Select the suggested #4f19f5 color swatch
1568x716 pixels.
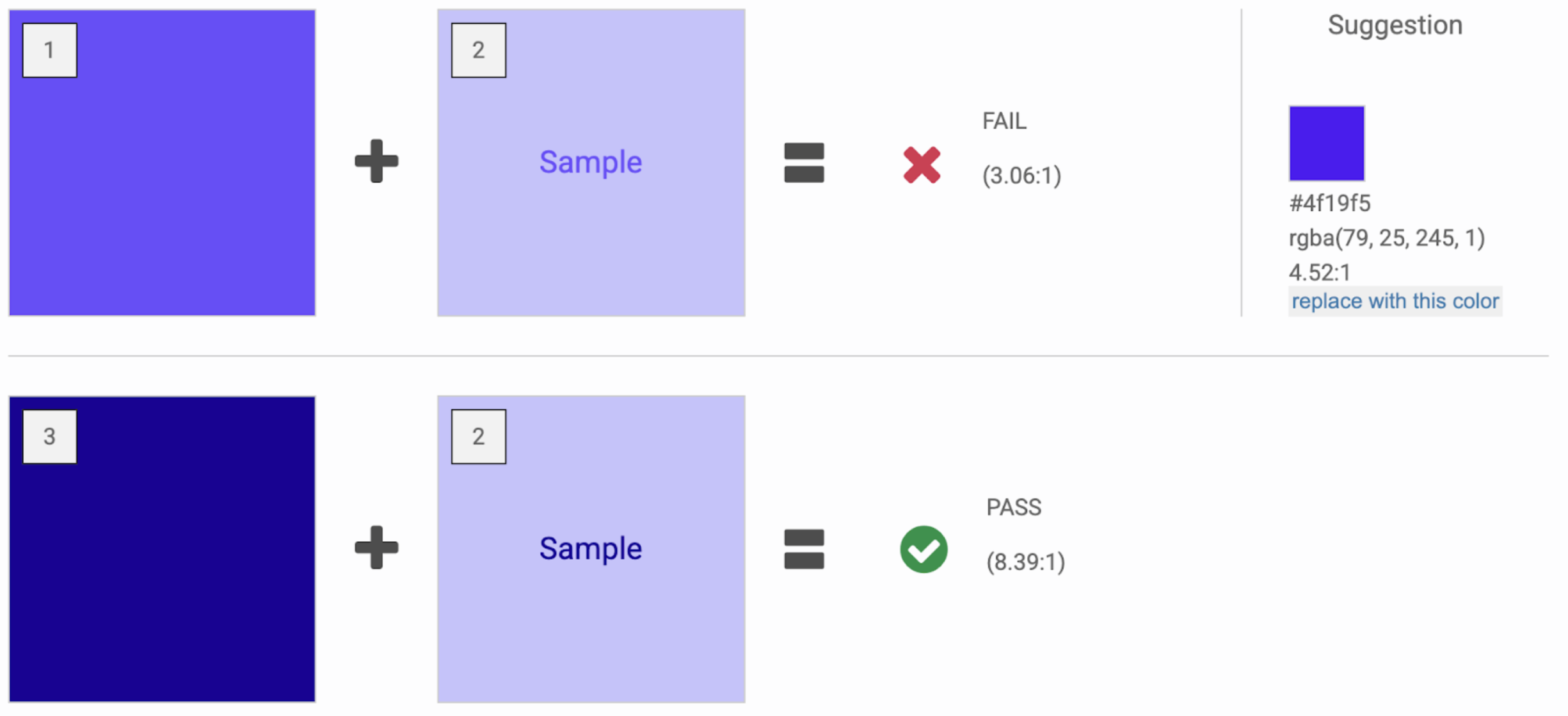tap(1326, 143)
